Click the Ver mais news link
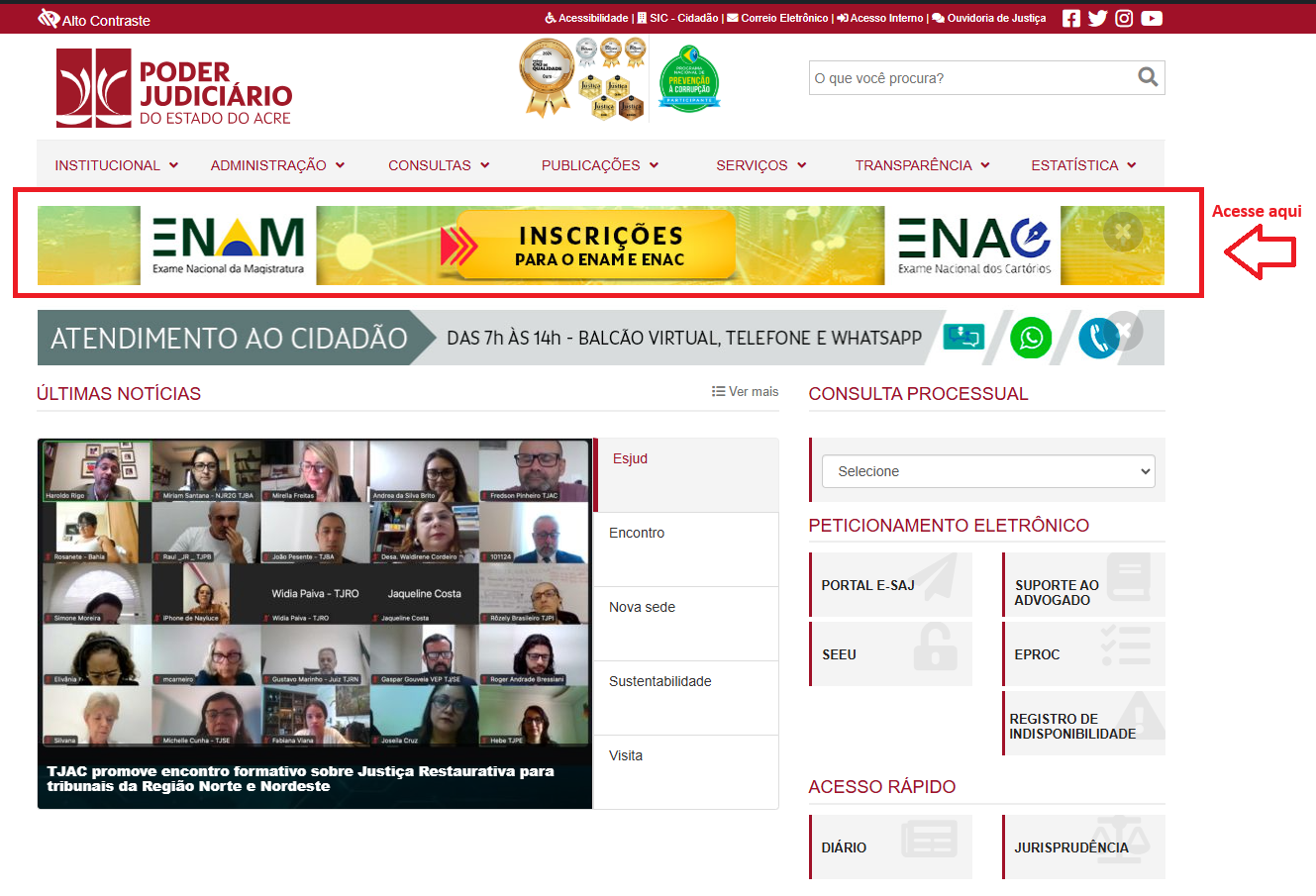The height and width of the screenshot is (896, 1316). click(745, 392)
